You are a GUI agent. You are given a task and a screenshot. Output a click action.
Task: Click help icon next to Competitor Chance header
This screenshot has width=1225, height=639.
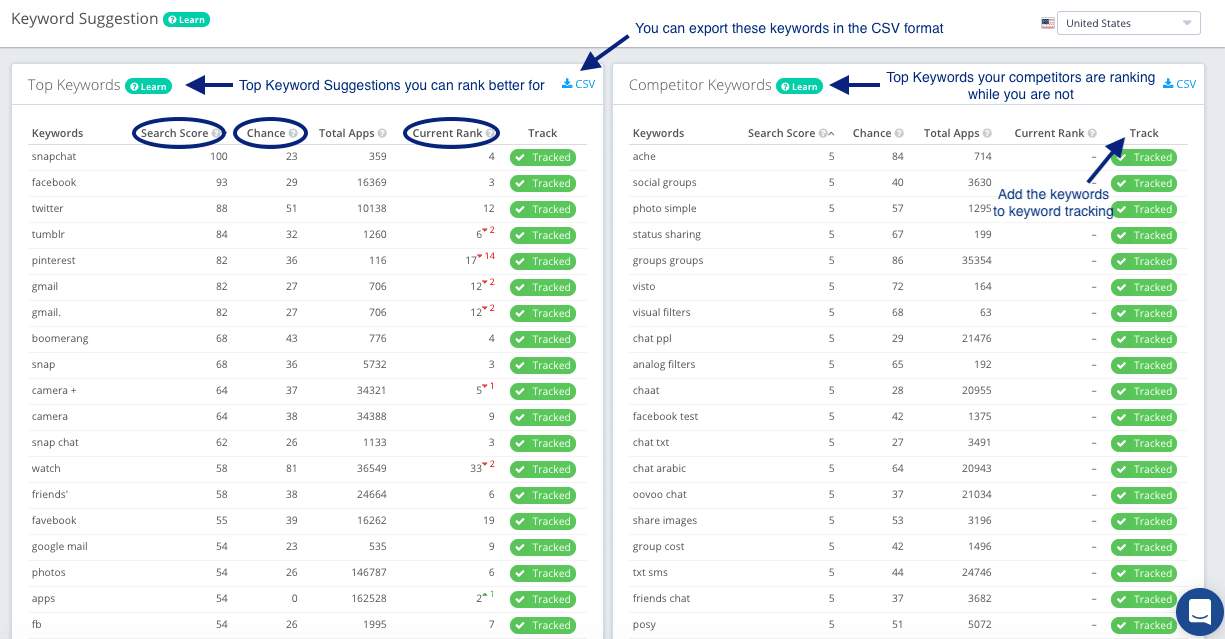coord(899,133)
